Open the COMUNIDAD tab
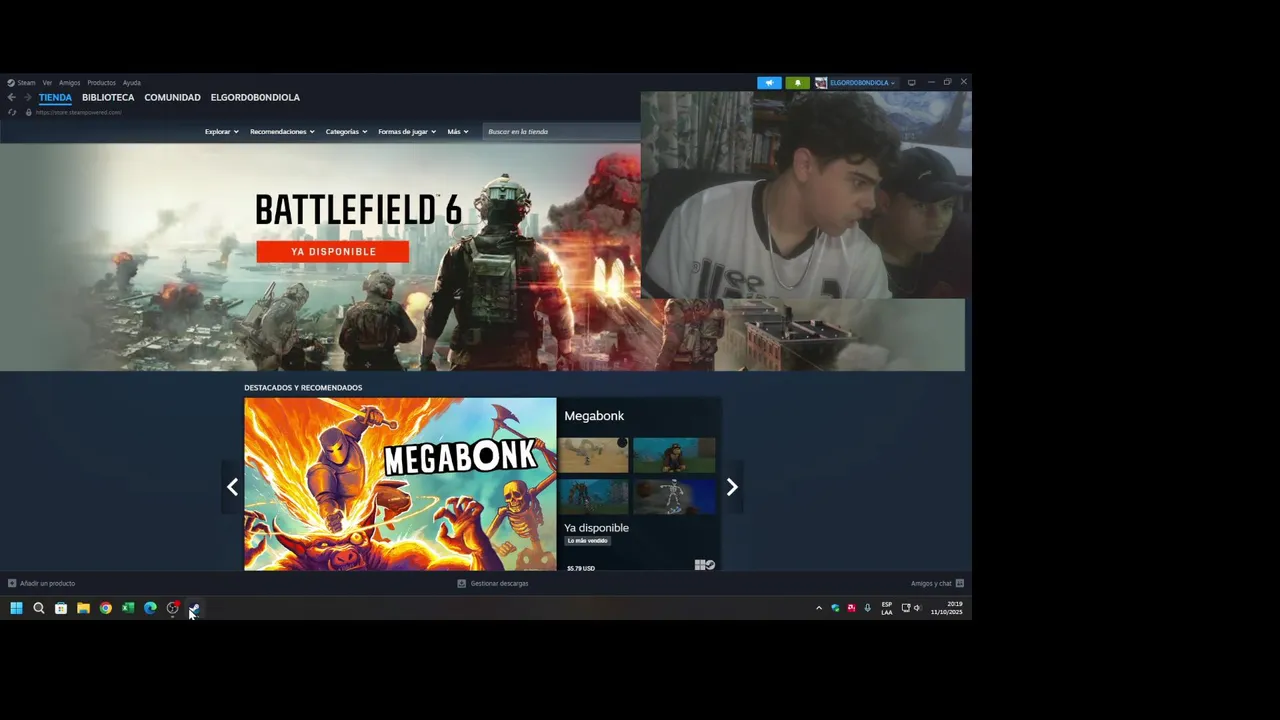 click(172, 97)
